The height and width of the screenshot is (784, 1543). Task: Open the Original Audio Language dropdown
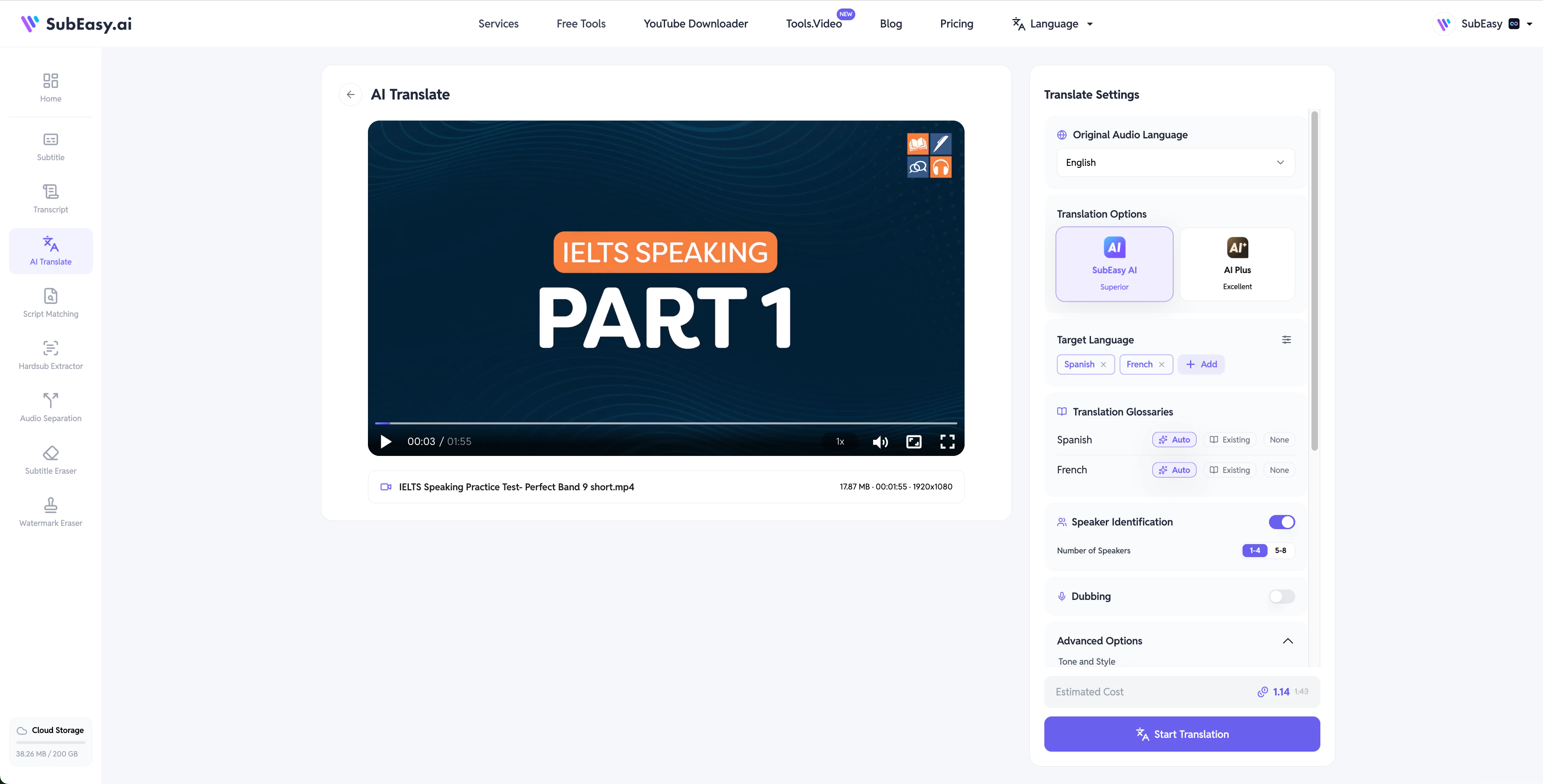click(1175, 162)
